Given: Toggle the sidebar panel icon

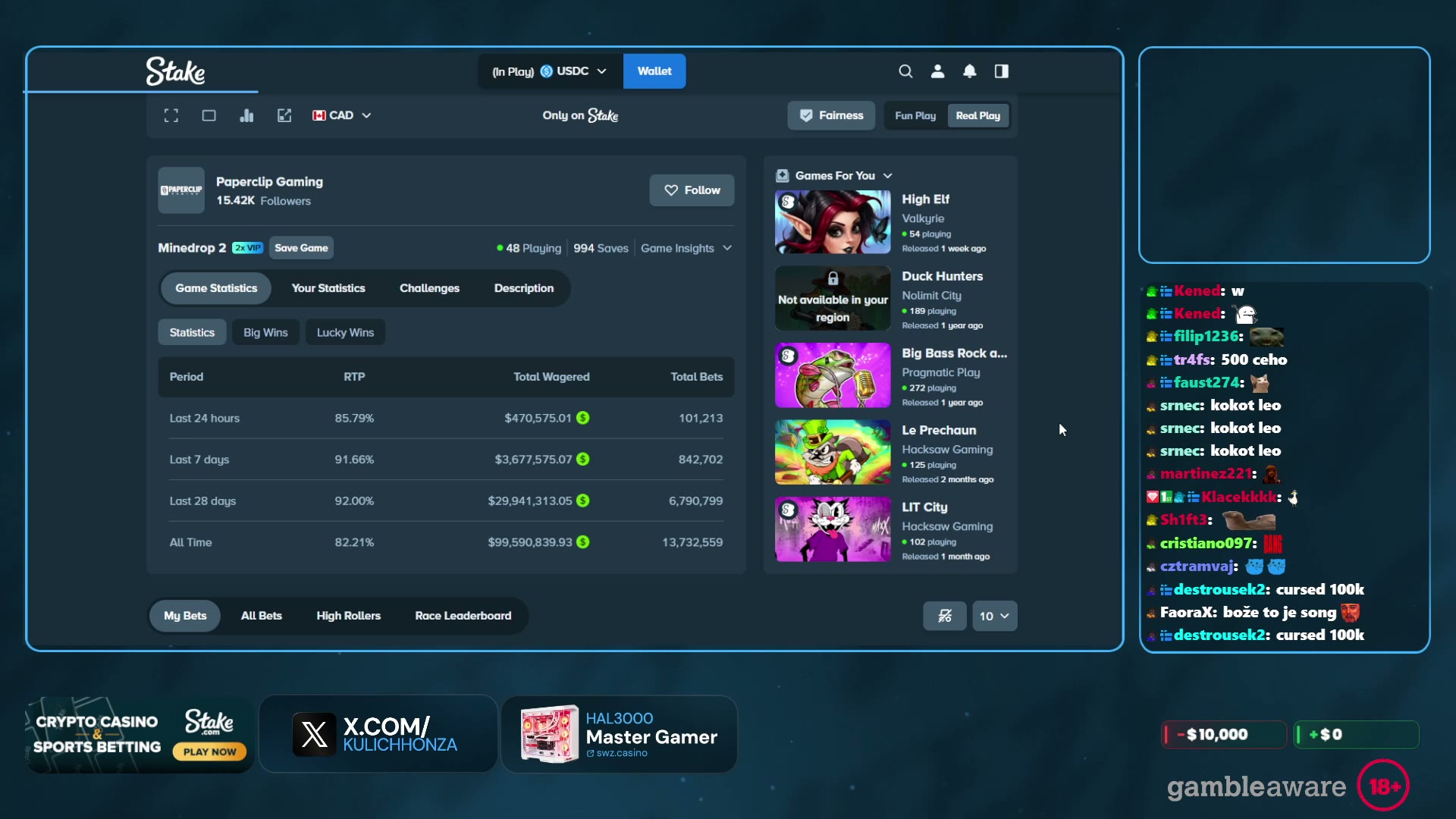Looking at the screenshot, I should pos(1002,71).
